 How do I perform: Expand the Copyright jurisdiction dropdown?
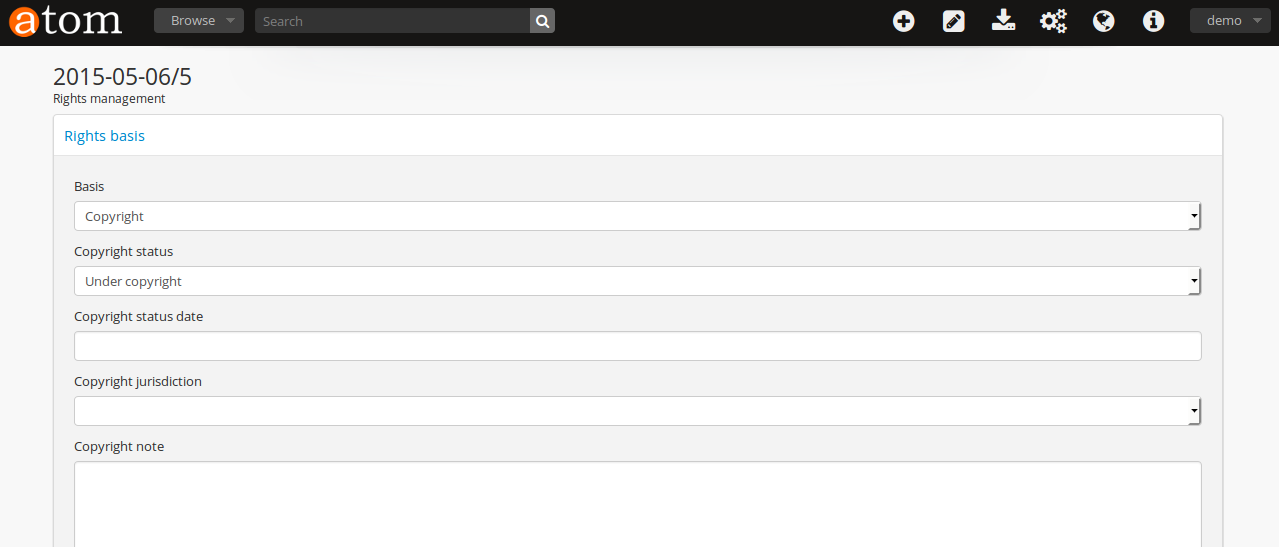click(x=637, y=411)
